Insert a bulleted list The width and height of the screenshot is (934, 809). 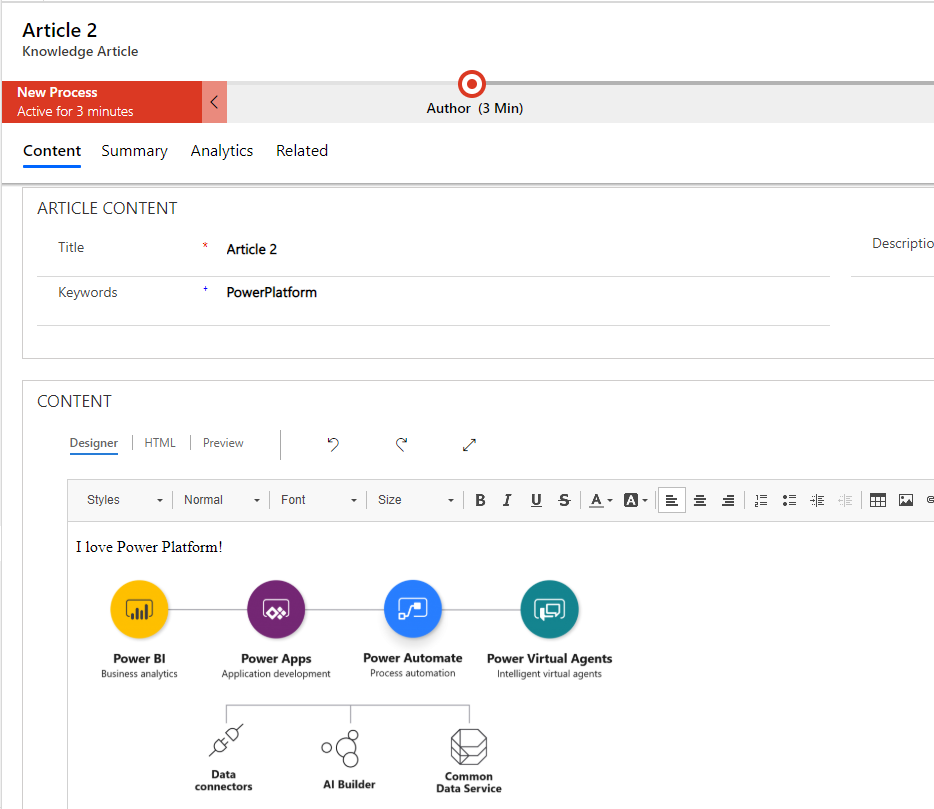[789, 500]
